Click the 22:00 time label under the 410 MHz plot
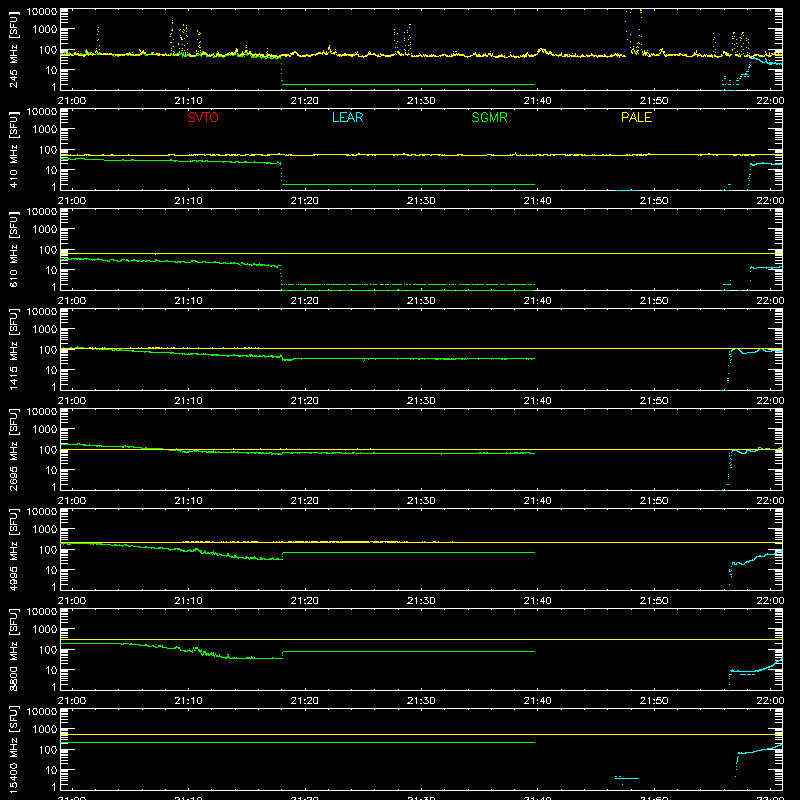This screenshot has width=800, height=800. tap(770, 201)
